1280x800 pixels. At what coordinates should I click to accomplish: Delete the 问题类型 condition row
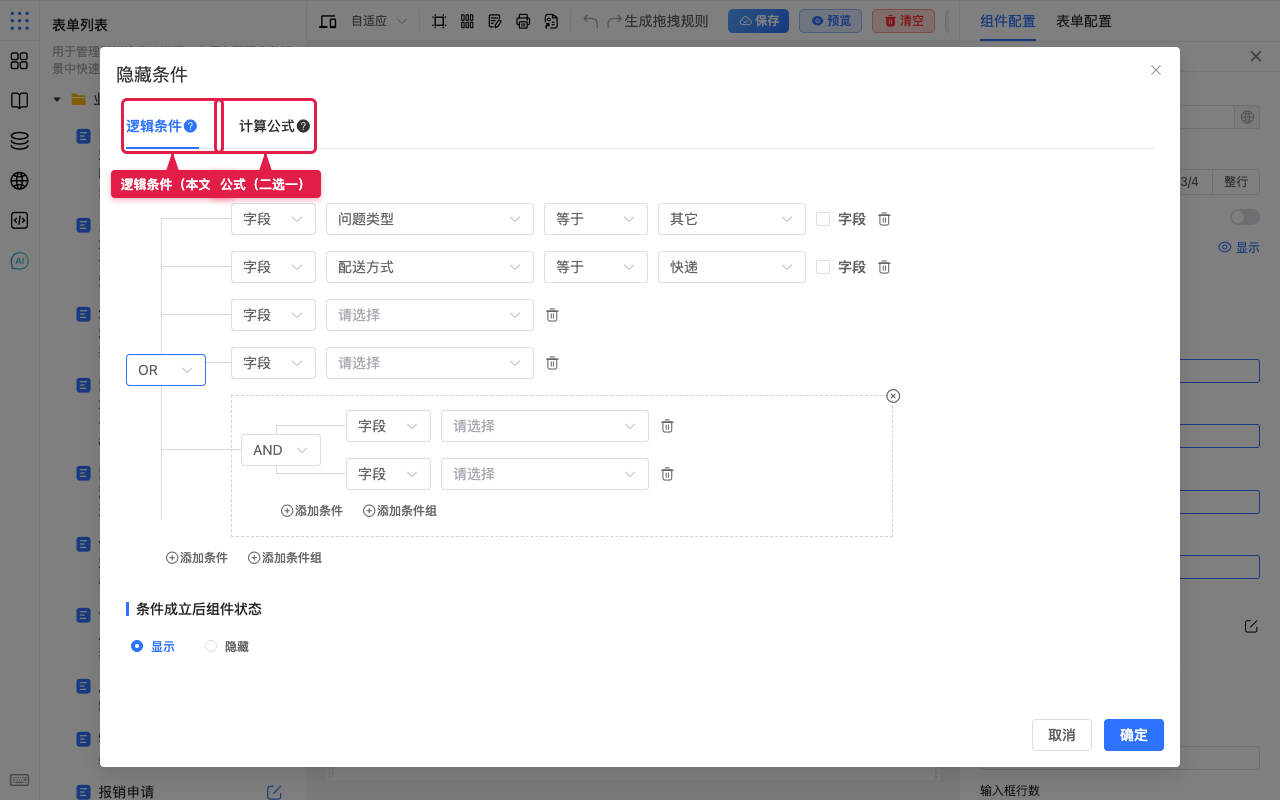(x=884, y=219)
